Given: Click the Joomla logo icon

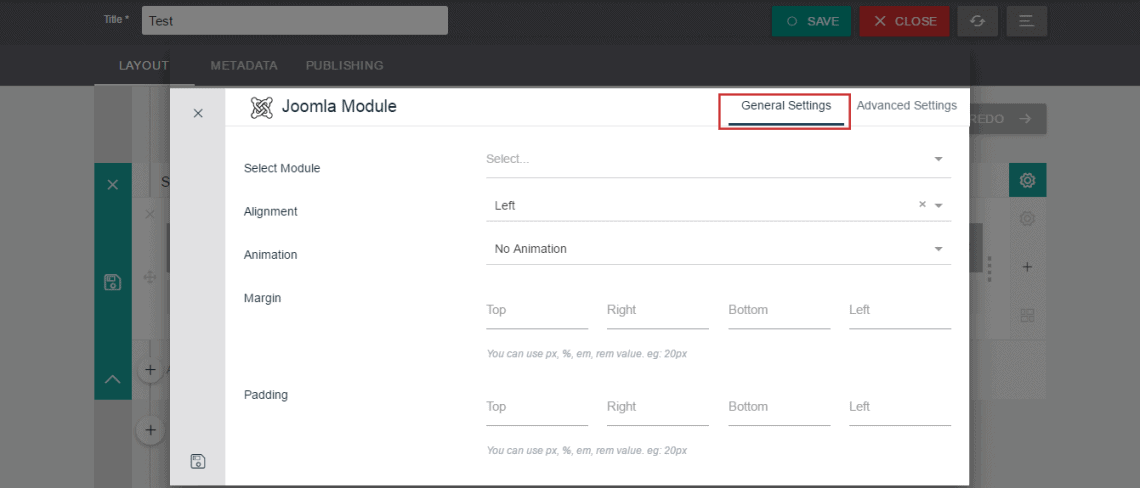Looking at the screenshot, I should (x=262, y=107).
